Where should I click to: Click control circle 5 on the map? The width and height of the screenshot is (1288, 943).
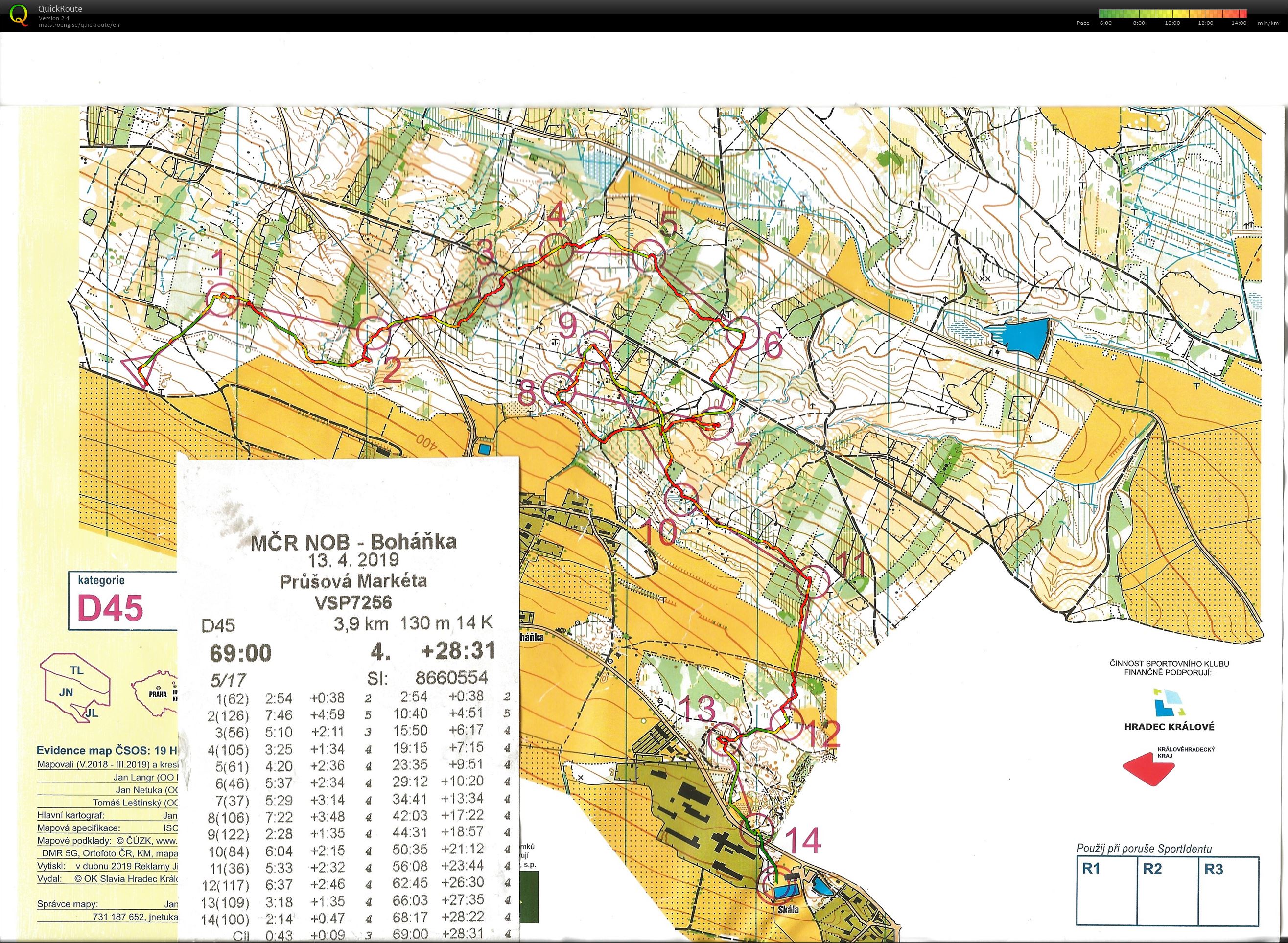(649, 256)
